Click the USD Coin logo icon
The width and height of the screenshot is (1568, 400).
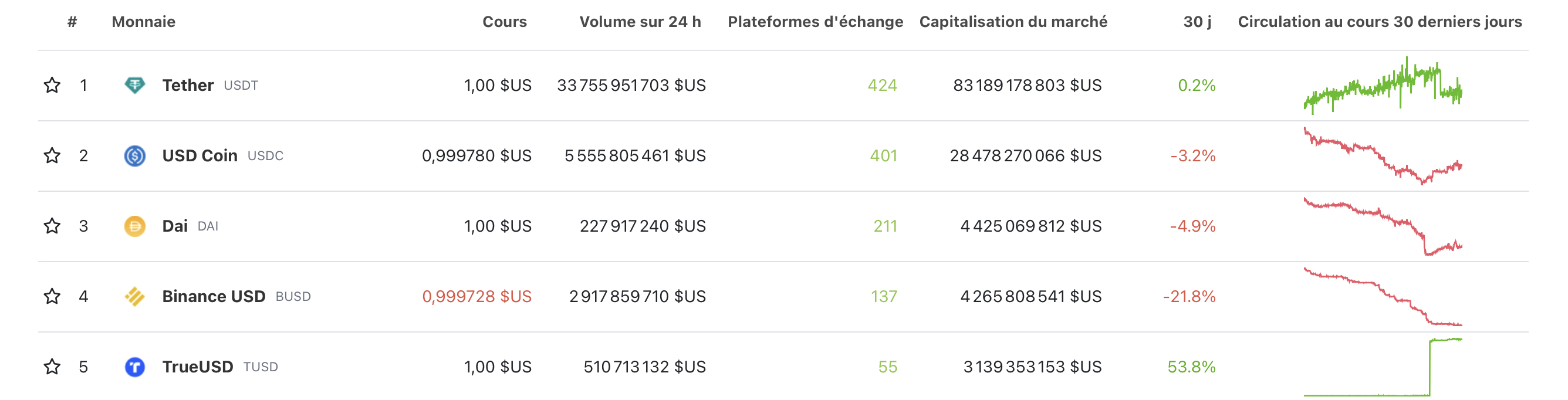click(134, 156)
